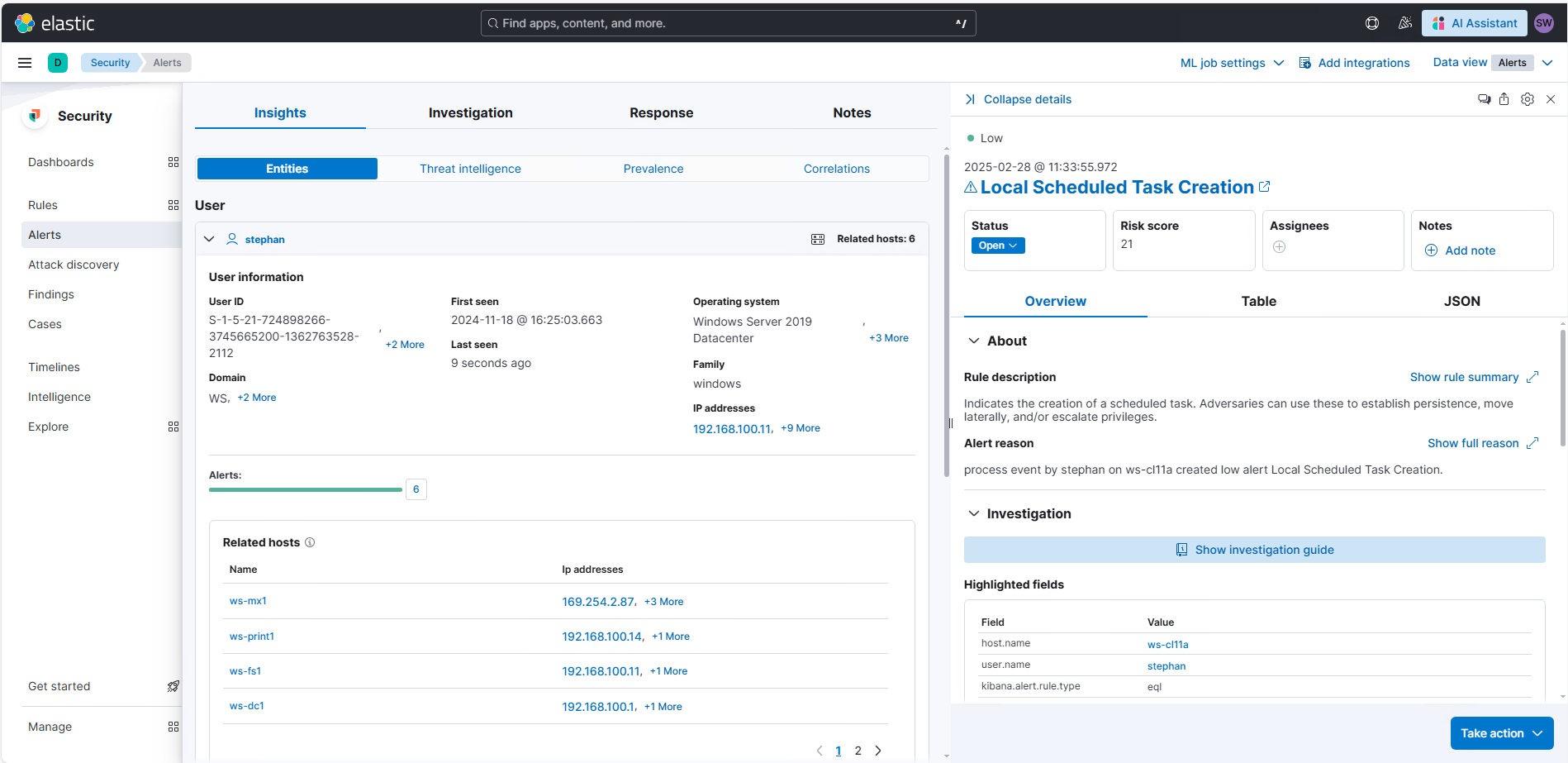Switch to the Table tab

coord(1259,302)
